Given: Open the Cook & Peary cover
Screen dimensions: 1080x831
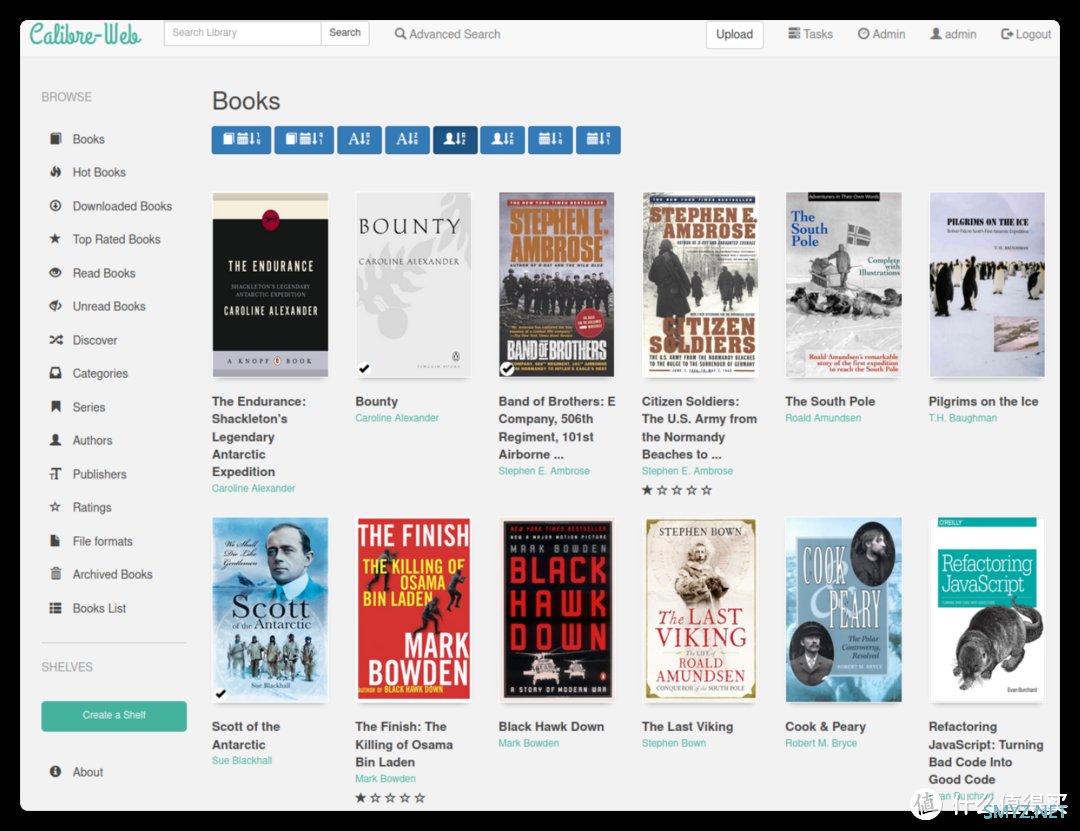Looking at the screenshot, I should (843, 610).
